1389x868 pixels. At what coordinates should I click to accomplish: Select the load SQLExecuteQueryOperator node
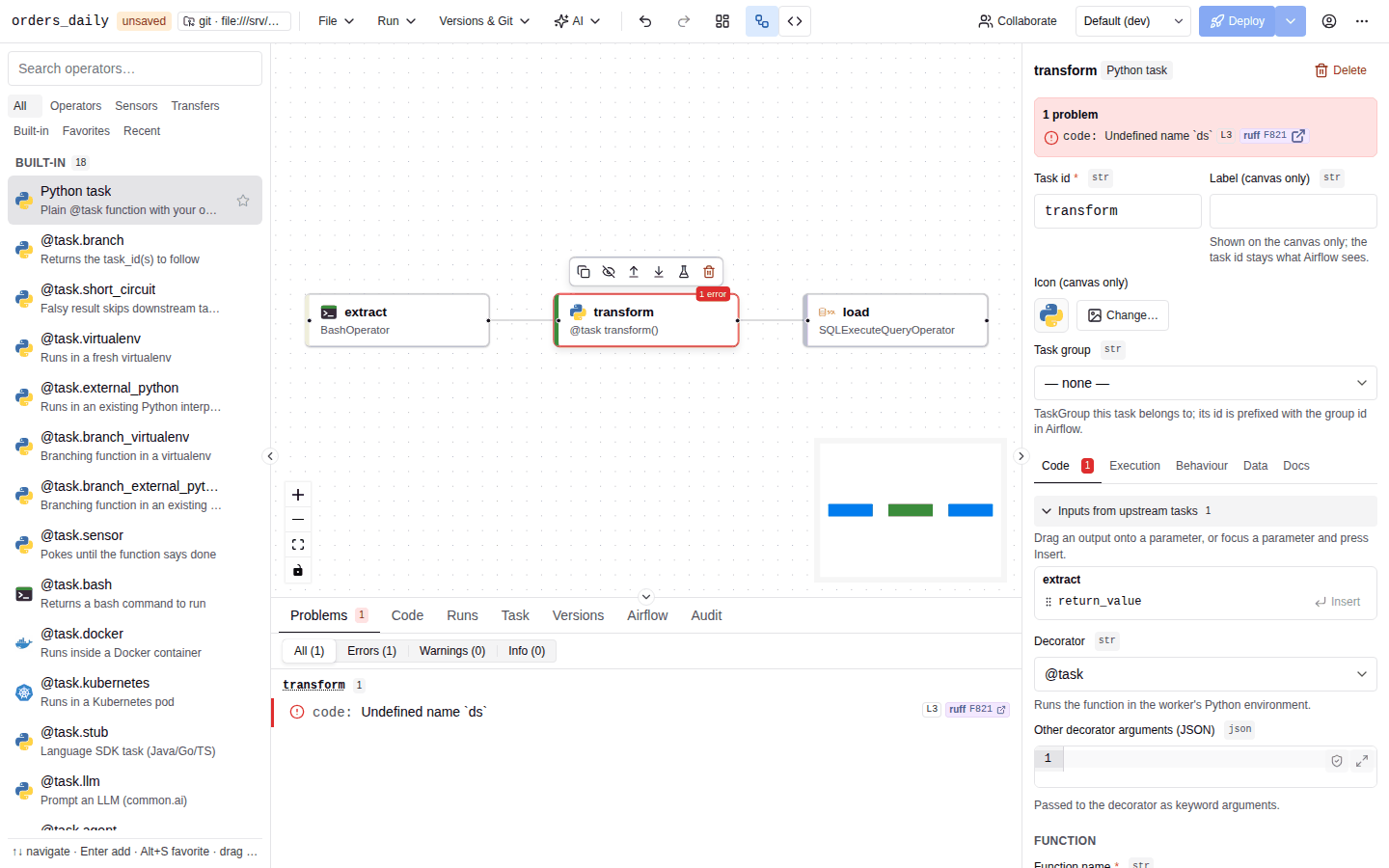(x=896, y=320)
